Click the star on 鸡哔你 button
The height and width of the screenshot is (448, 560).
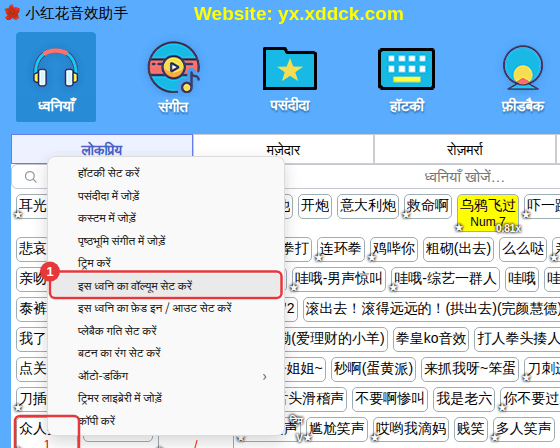tap(372, 257)
